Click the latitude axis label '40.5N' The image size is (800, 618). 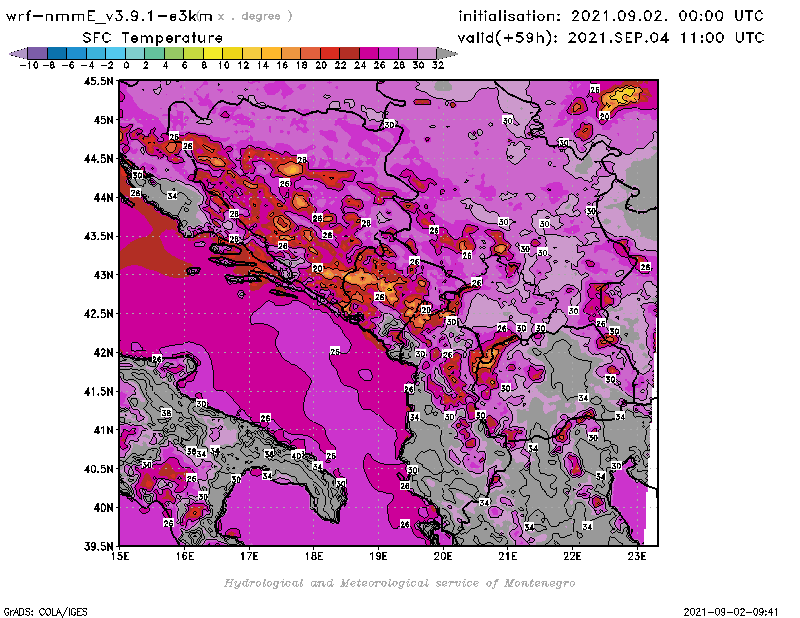(99, 469)
